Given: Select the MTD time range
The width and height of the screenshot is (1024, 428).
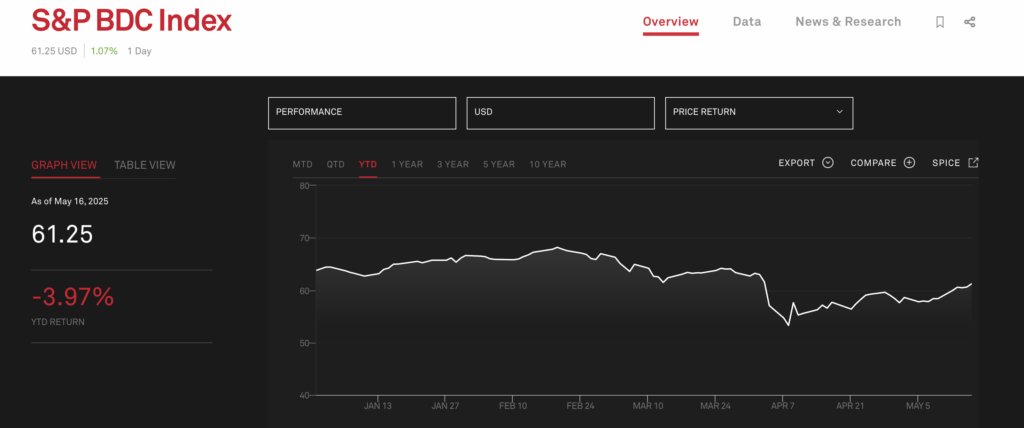Looking at the screenshot, I should point(302,164).
